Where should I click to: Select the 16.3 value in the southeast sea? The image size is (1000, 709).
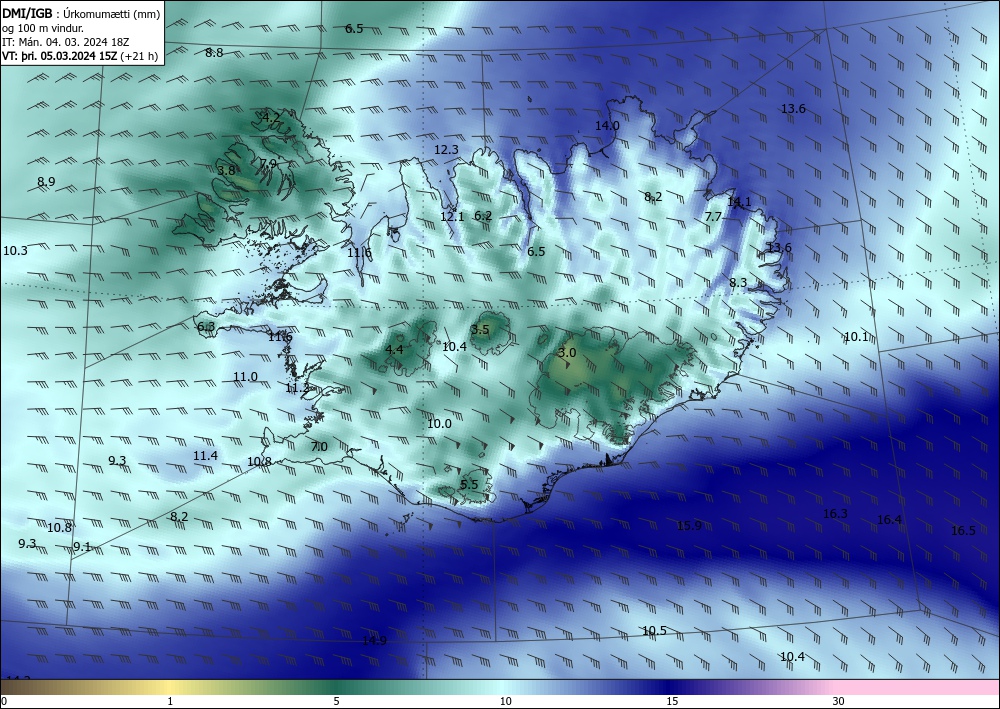[x=835, y=514]
